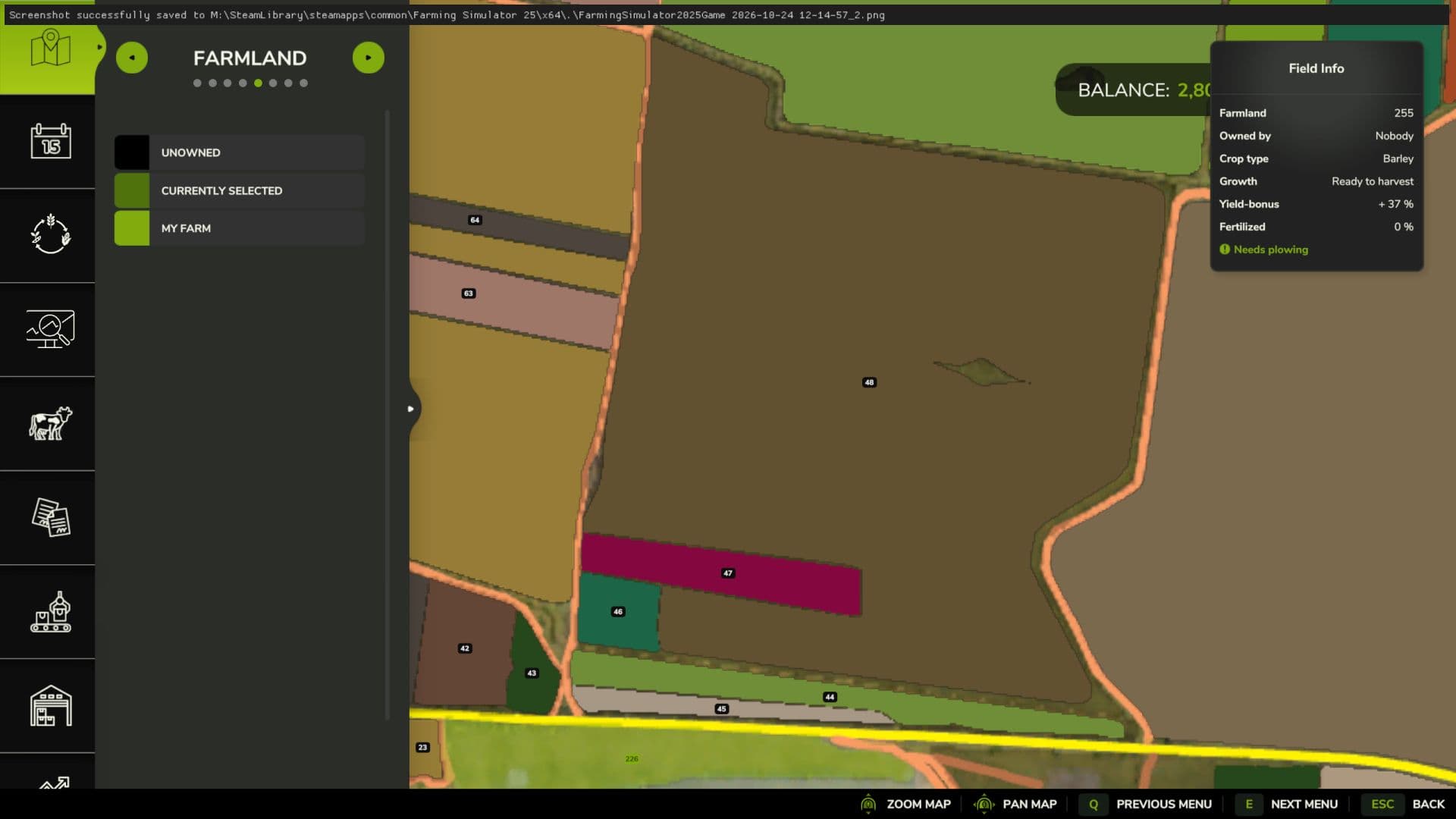Open the crop growth cycle icon

(51, 234)
